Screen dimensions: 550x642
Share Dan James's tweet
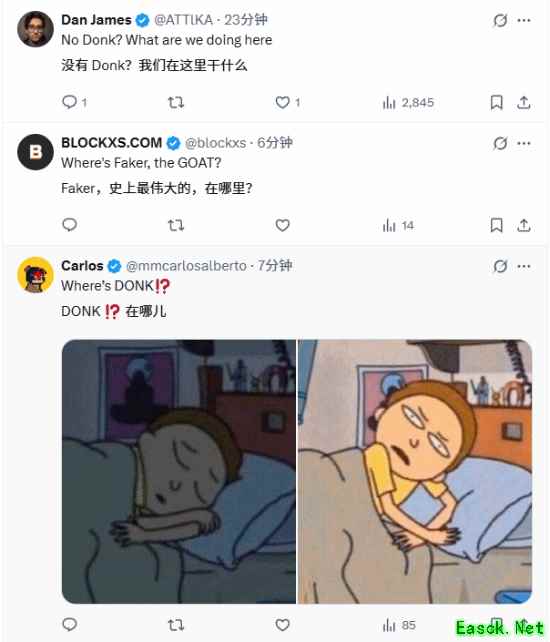click(x=523, y=102)
